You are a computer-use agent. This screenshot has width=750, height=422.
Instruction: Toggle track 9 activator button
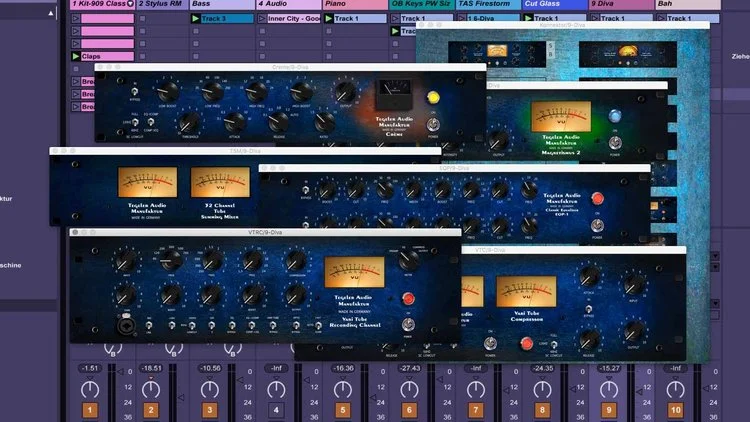[x=608, y=410]
